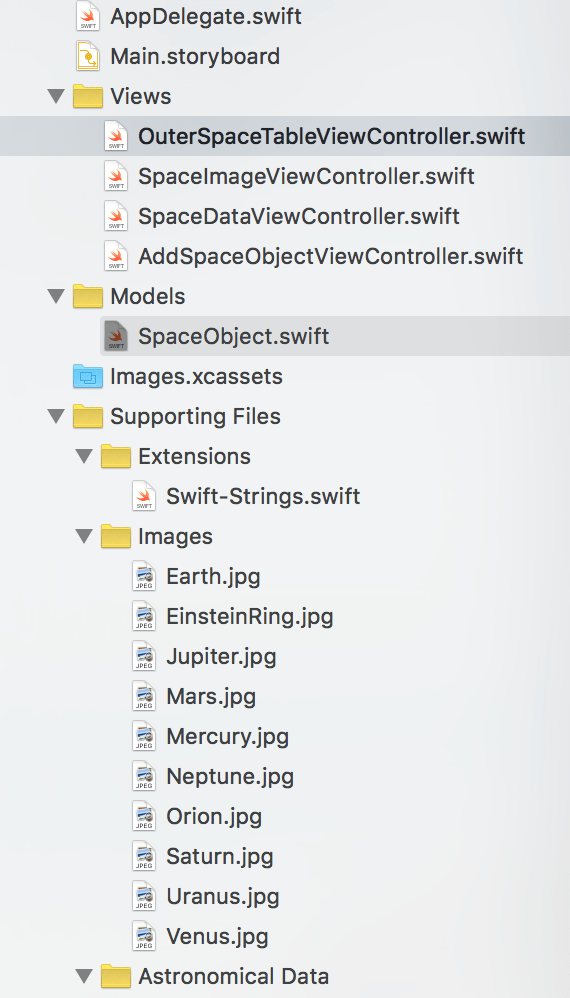Select the Uranus.jpg file name
Viewport: 570px width, 998px height.
click(223, 897)
